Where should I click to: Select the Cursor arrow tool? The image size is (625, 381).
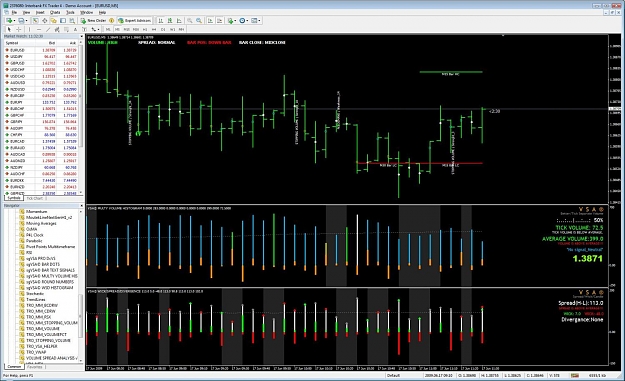[9, 29]
